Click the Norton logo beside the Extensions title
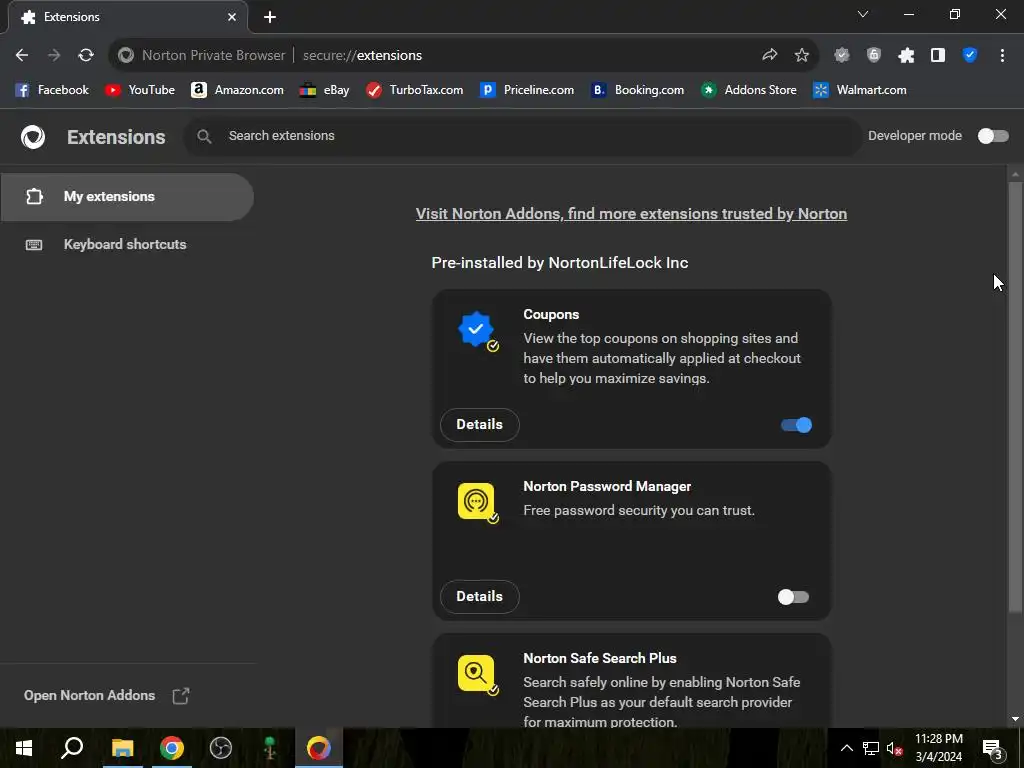This screenshot has height=768, width=1024. (x=33, y=137)
